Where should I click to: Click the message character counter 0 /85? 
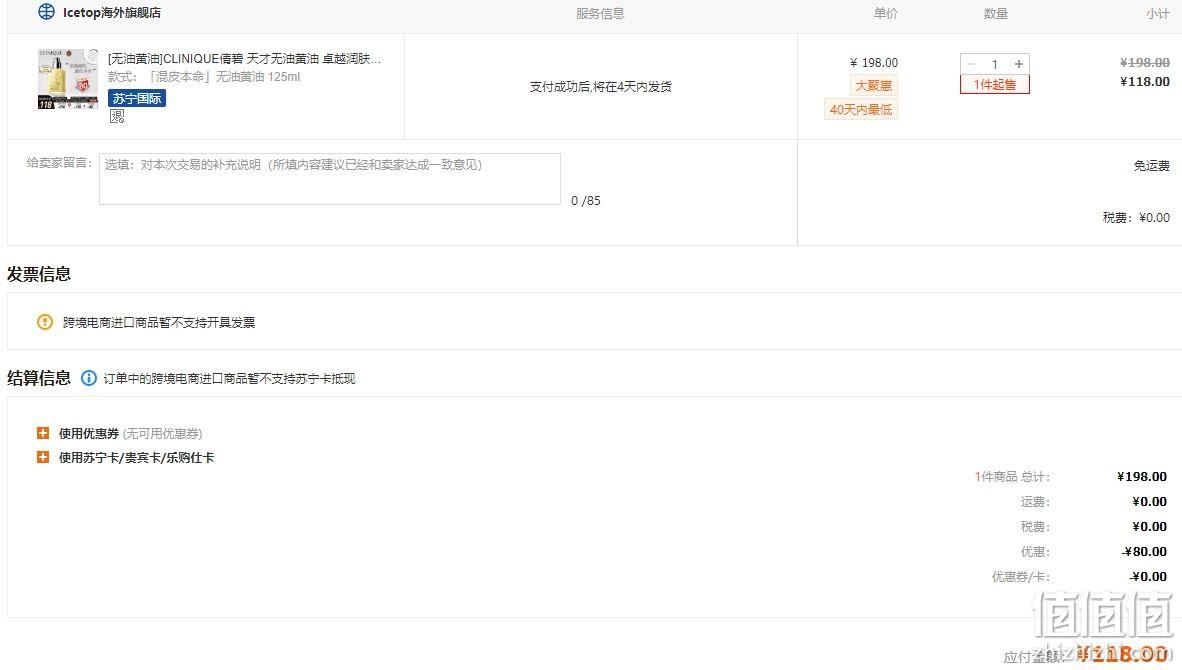[586, 200]
